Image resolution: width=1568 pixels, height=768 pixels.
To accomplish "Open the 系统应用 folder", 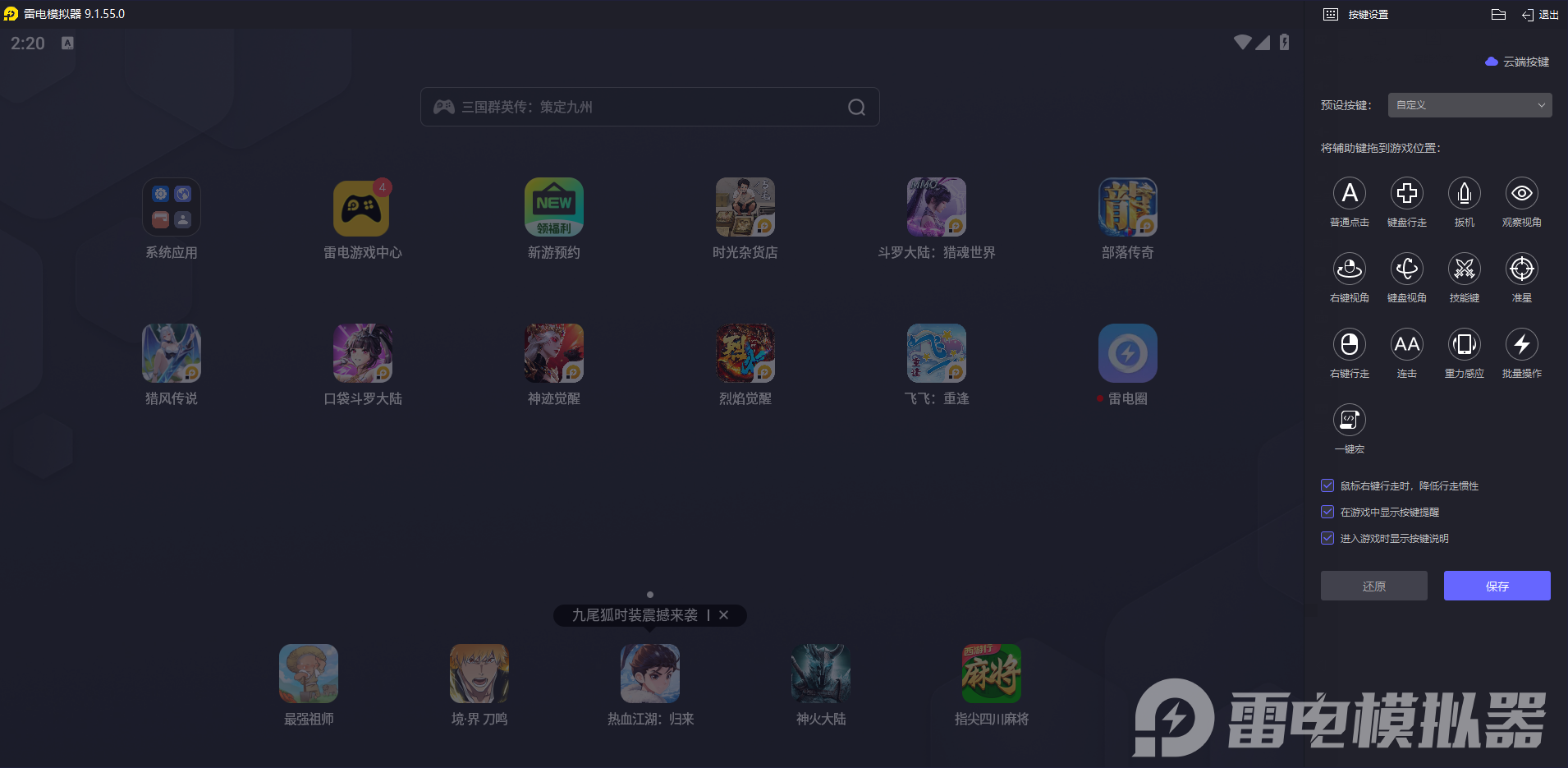I will 172,207.
